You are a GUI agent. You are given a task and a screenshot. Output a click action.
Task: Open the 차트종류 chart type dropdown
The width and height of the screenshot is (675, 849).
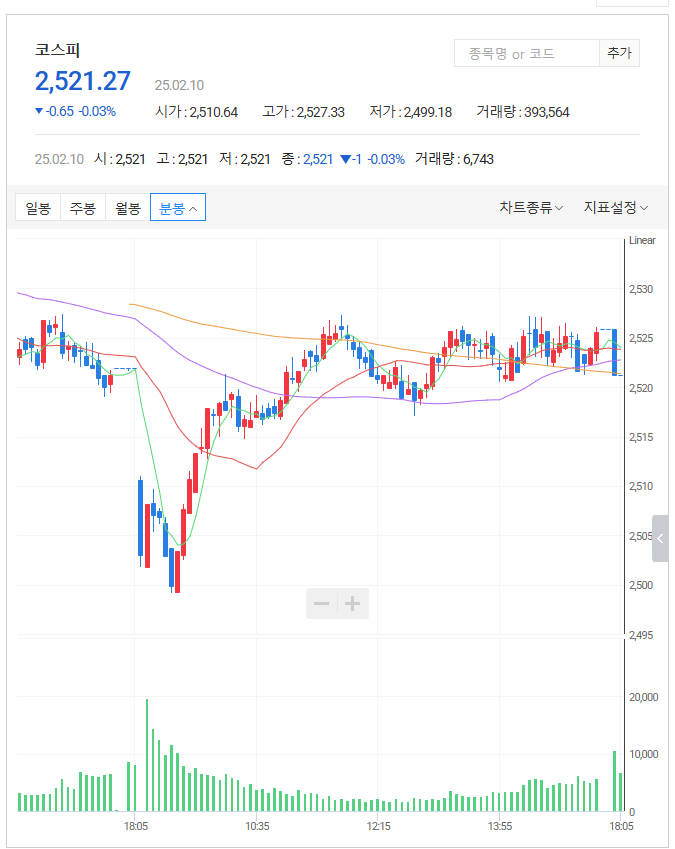tap(530, 207)
